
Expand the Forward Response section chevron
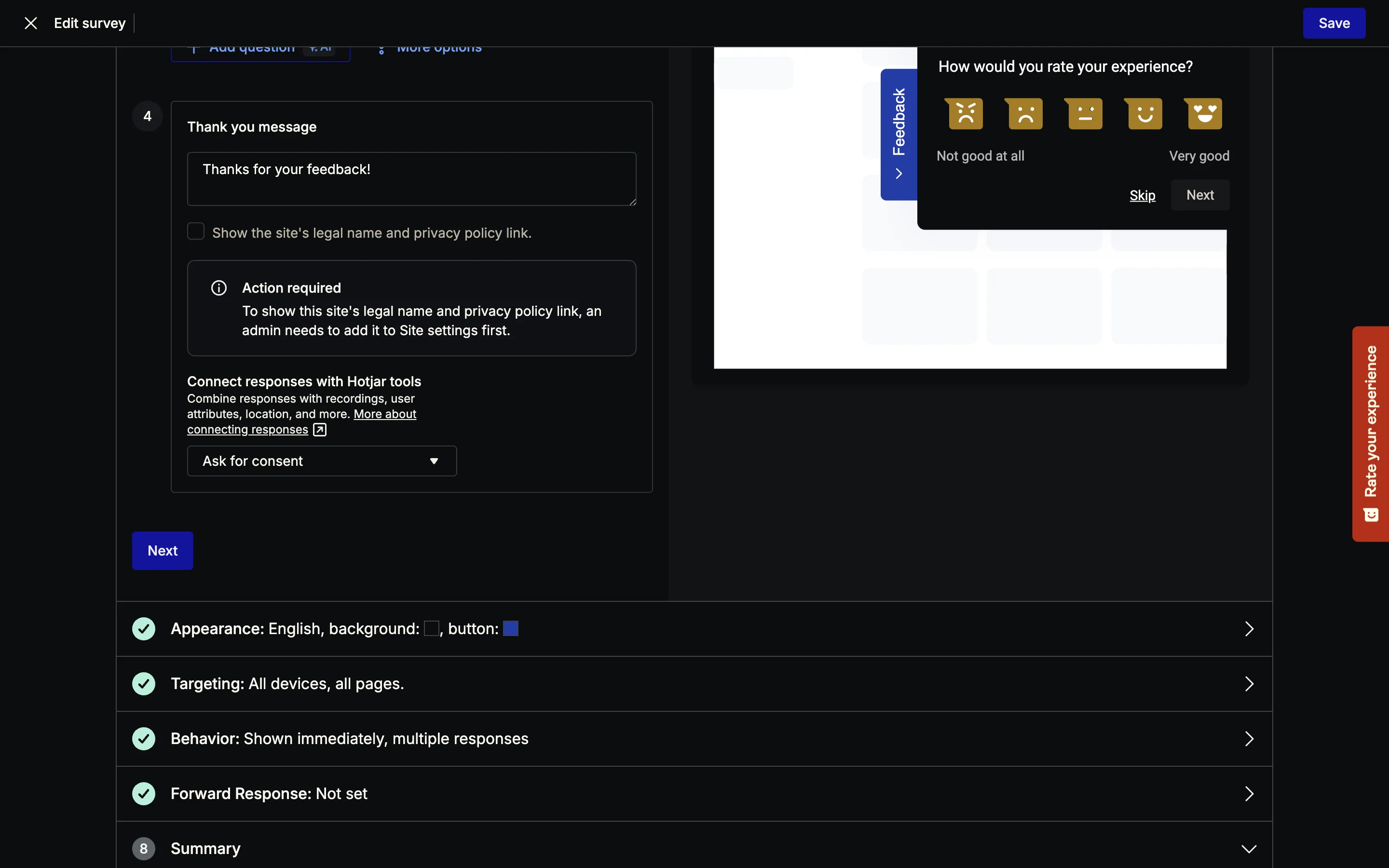pyautogui.click(x=1250, y=793)
